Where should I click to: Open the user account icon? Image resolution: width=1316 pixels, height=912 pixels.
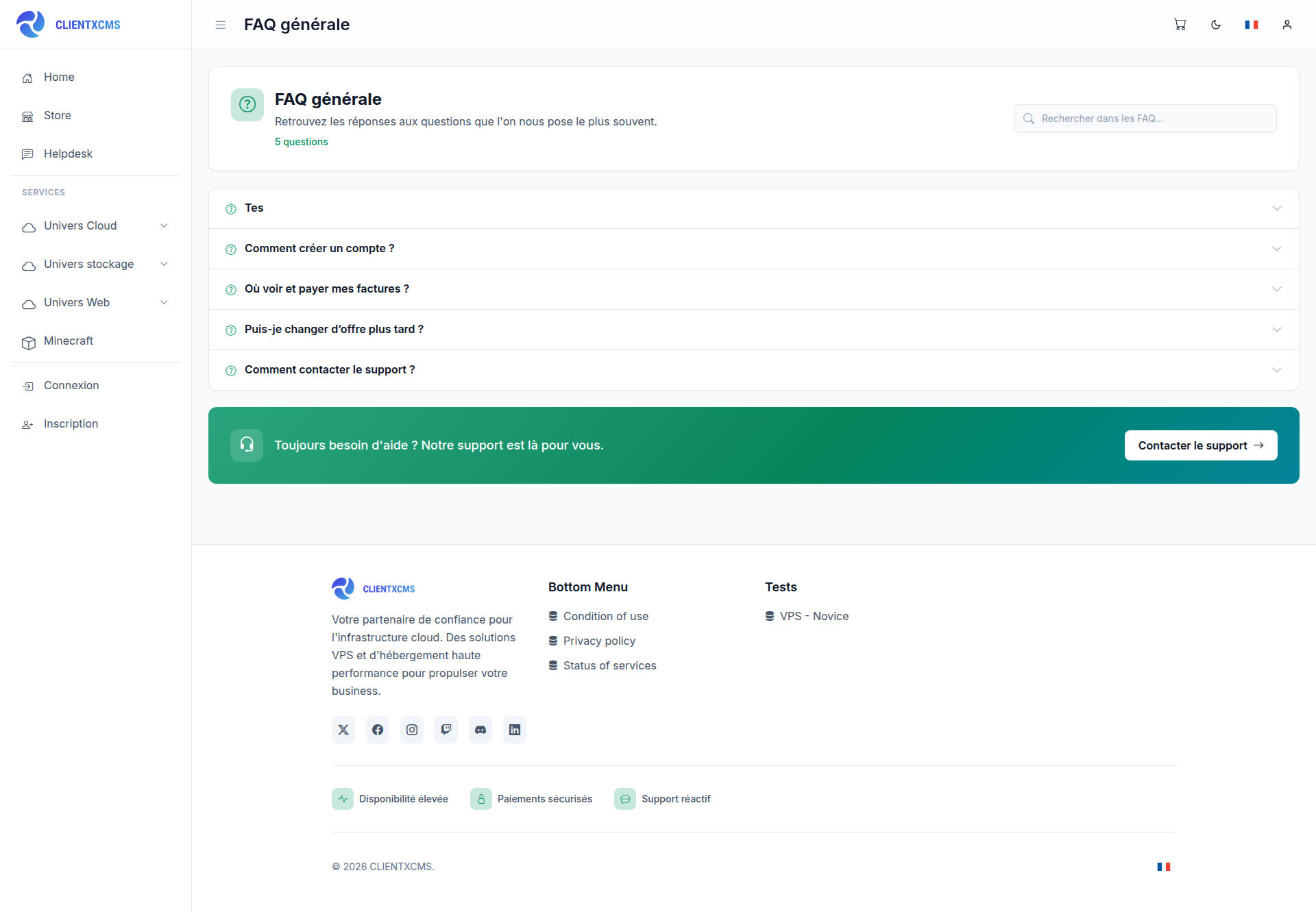1287,25
